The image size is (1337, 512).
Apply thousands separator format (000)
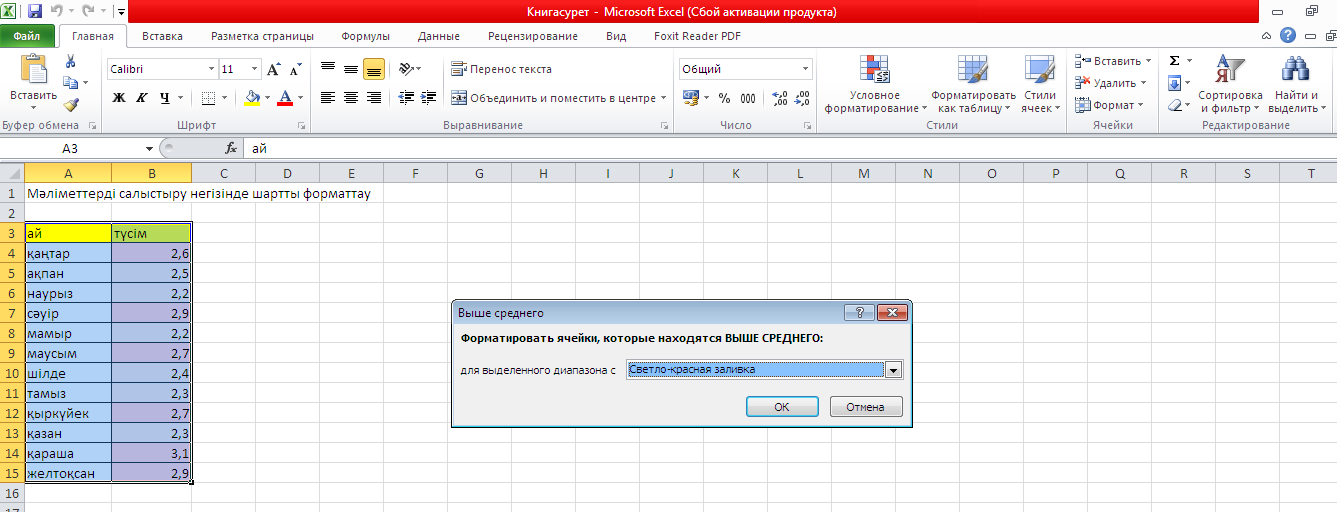pos(748,98)
